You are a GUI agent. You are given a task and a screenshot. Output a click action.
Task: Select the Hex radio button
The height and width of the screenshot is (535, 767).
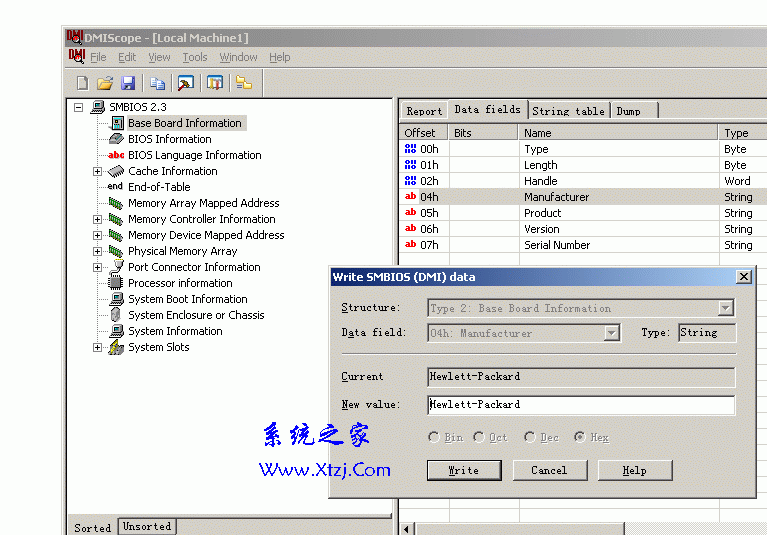[579, 437]
